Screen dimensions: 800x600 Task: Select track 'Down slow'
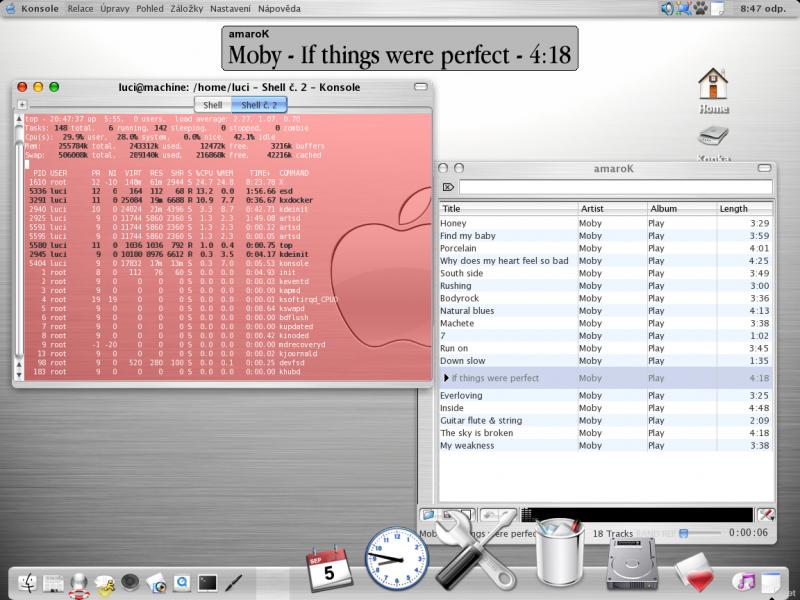tap(606, 361)
